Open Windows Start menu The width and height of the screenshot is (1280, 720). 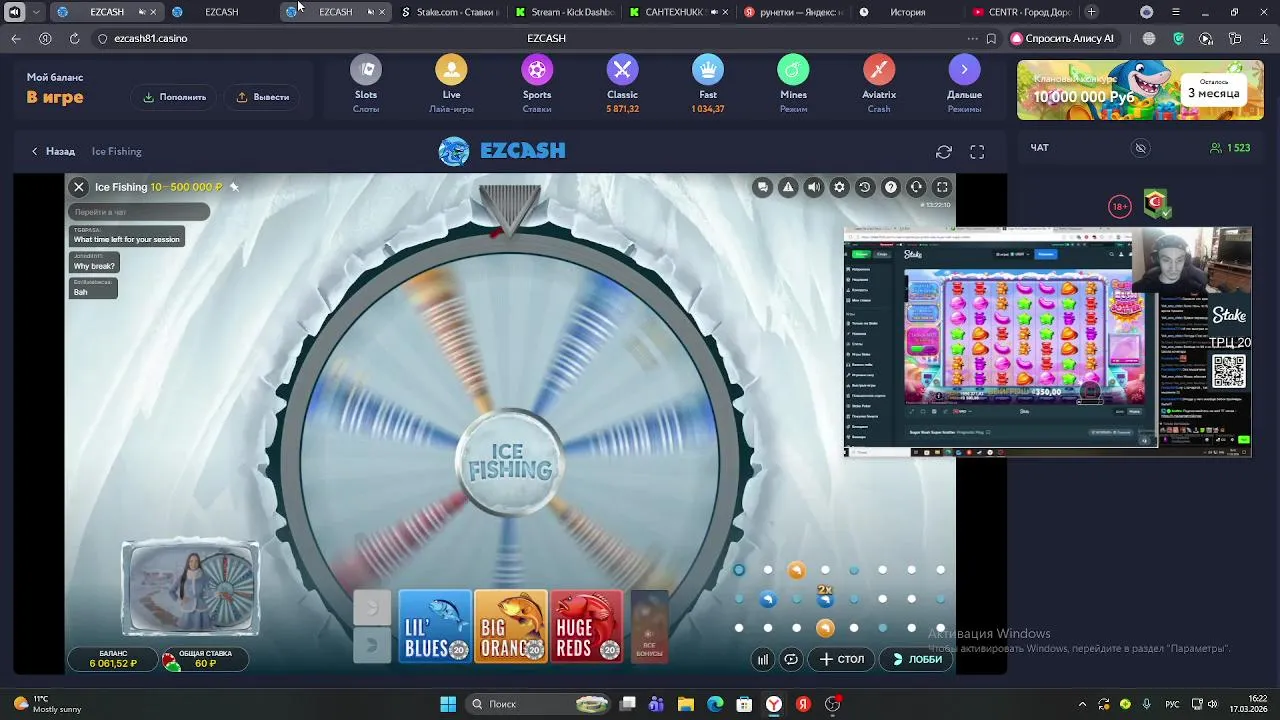click(x=448, y=704)
